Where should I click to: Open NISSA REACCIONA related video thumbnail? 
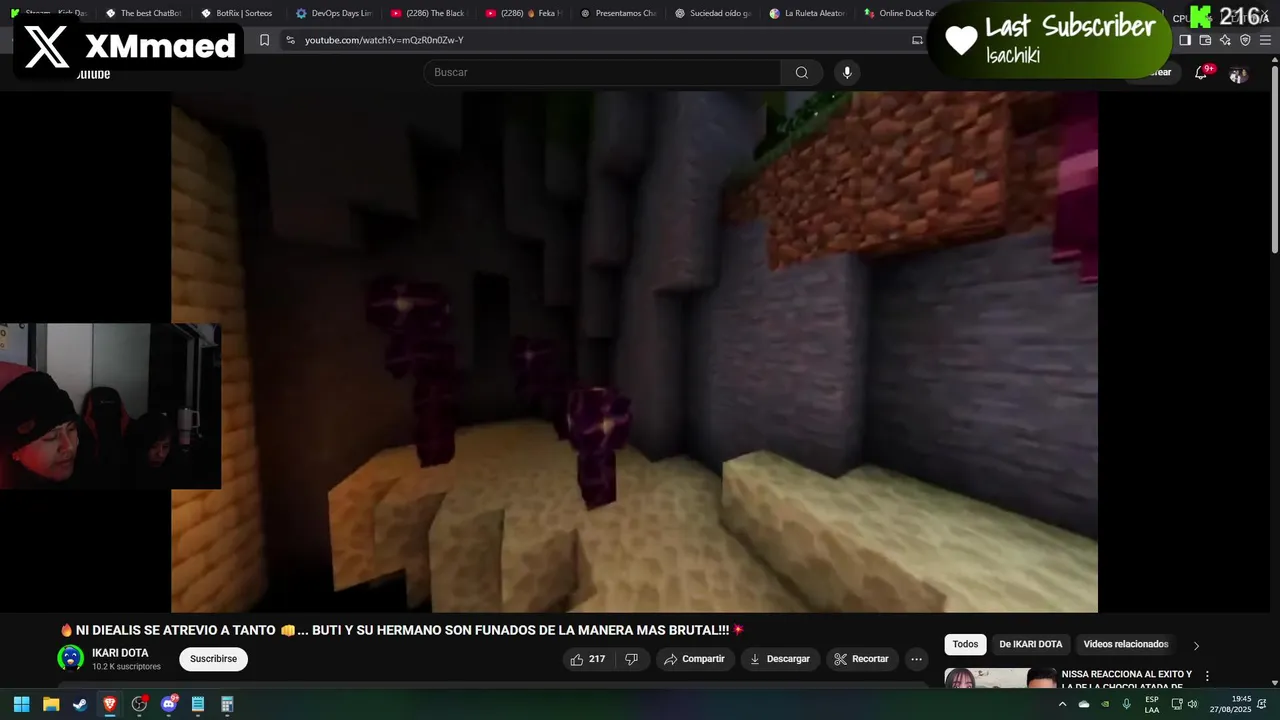[1000, 678]
